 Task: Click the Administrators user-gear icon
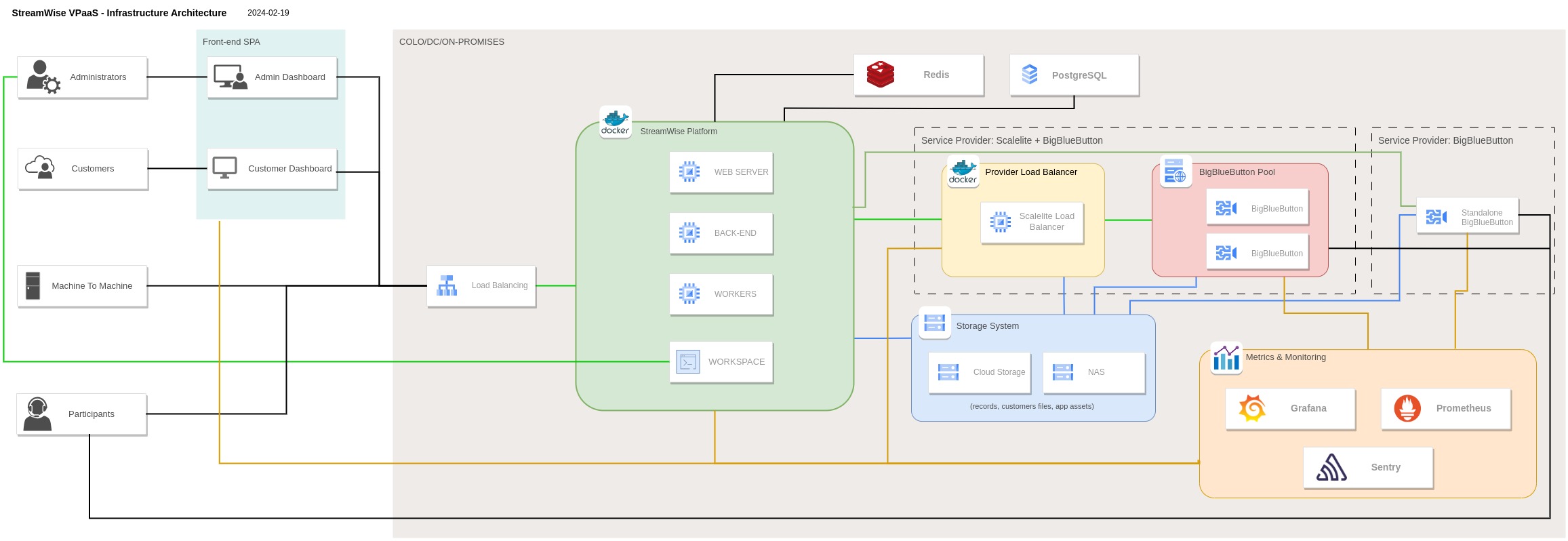coord(42,77)
